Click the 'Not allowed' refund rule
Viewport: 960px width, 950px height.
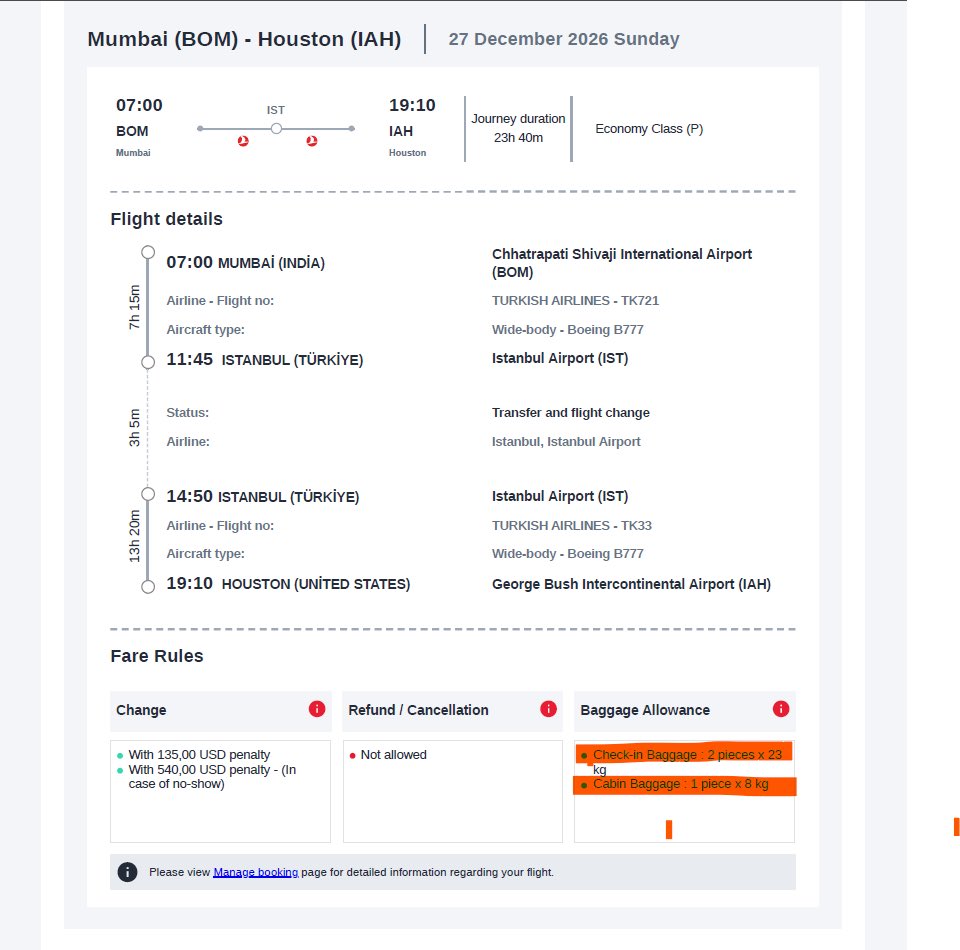point(394,755)
